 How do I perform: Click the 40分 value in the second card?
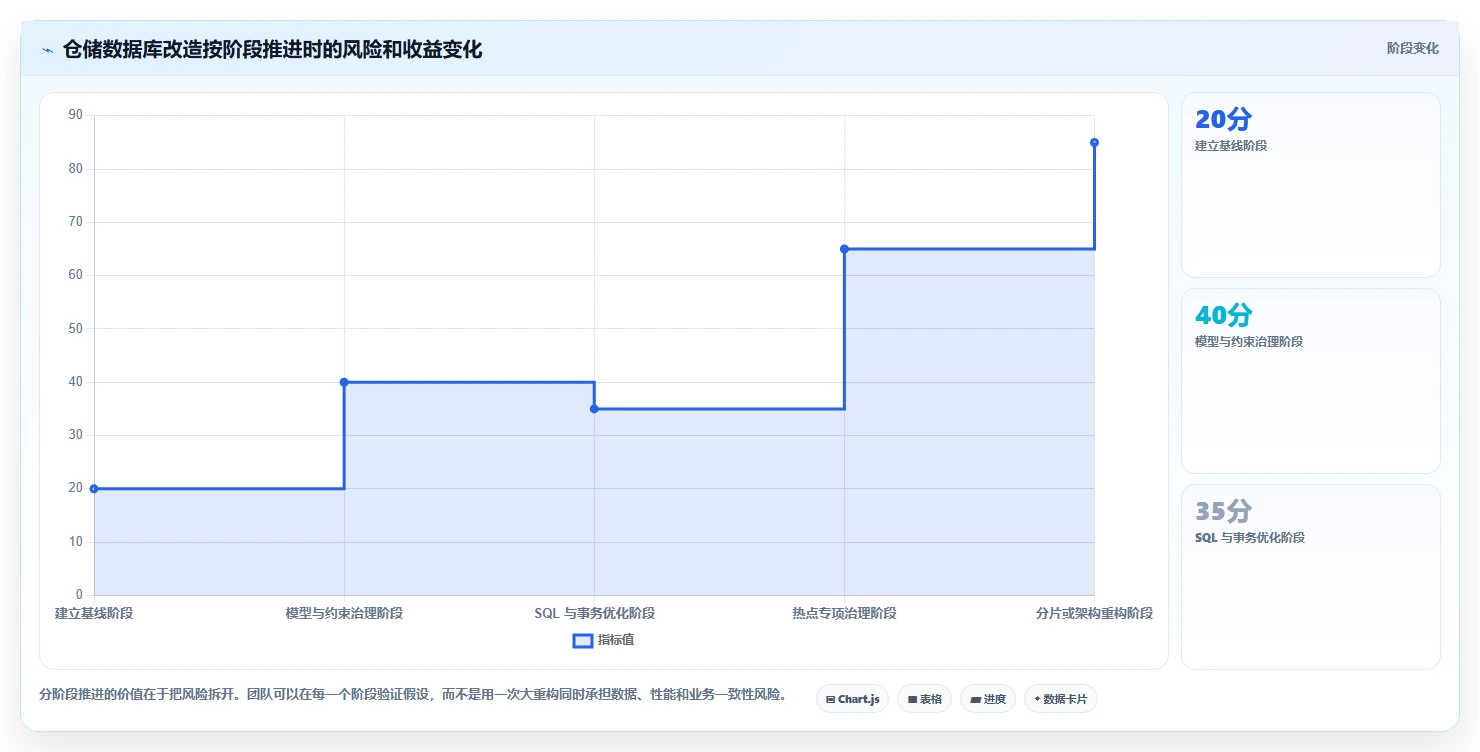click(x=1223, y=315)
